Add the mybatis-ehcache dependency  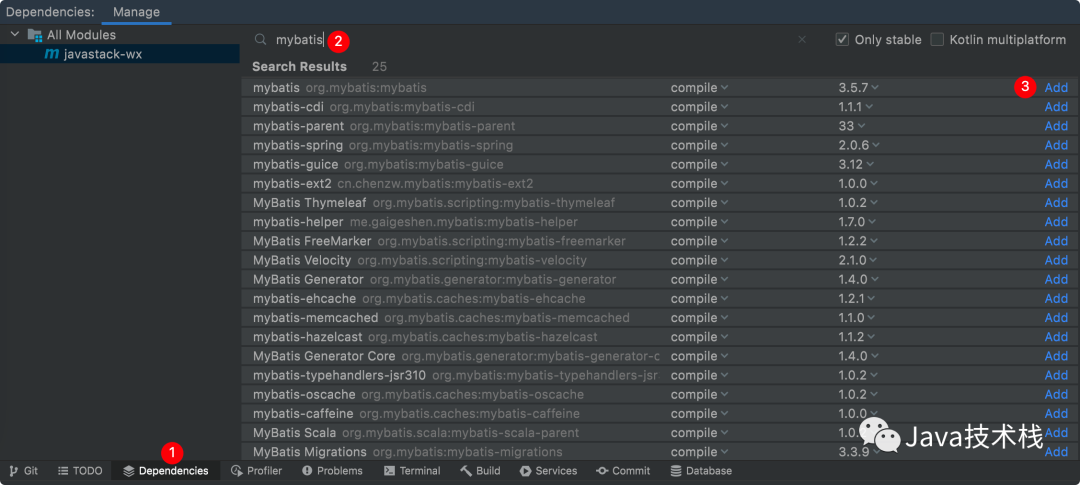[x=1056, y=299]
